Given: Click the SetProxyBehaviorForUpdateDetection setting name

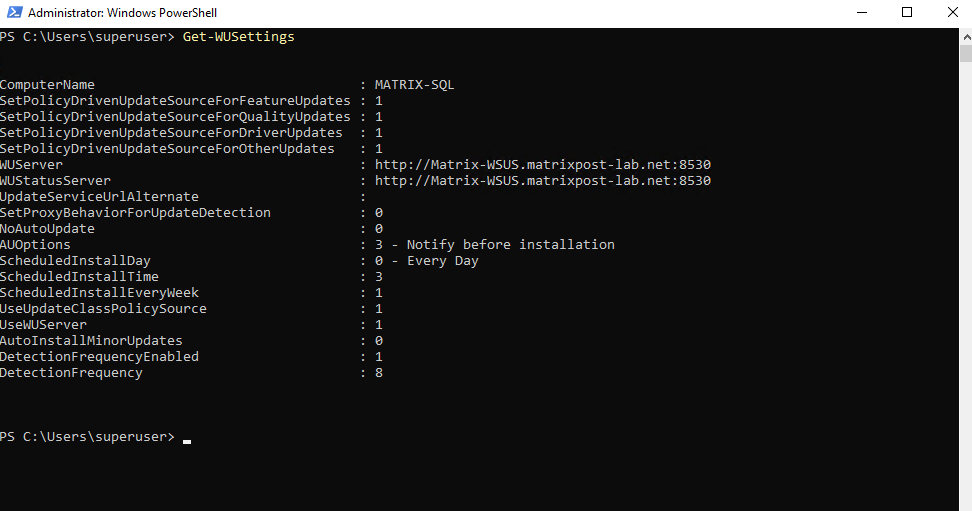Looking at the screenshot, I should coord(135,213).
